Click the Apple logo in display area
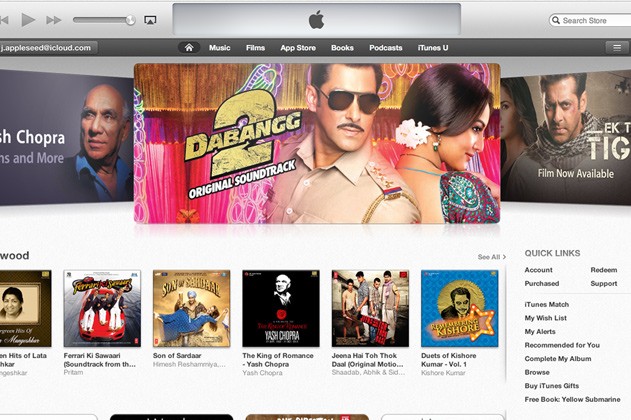 click(316, 20)
